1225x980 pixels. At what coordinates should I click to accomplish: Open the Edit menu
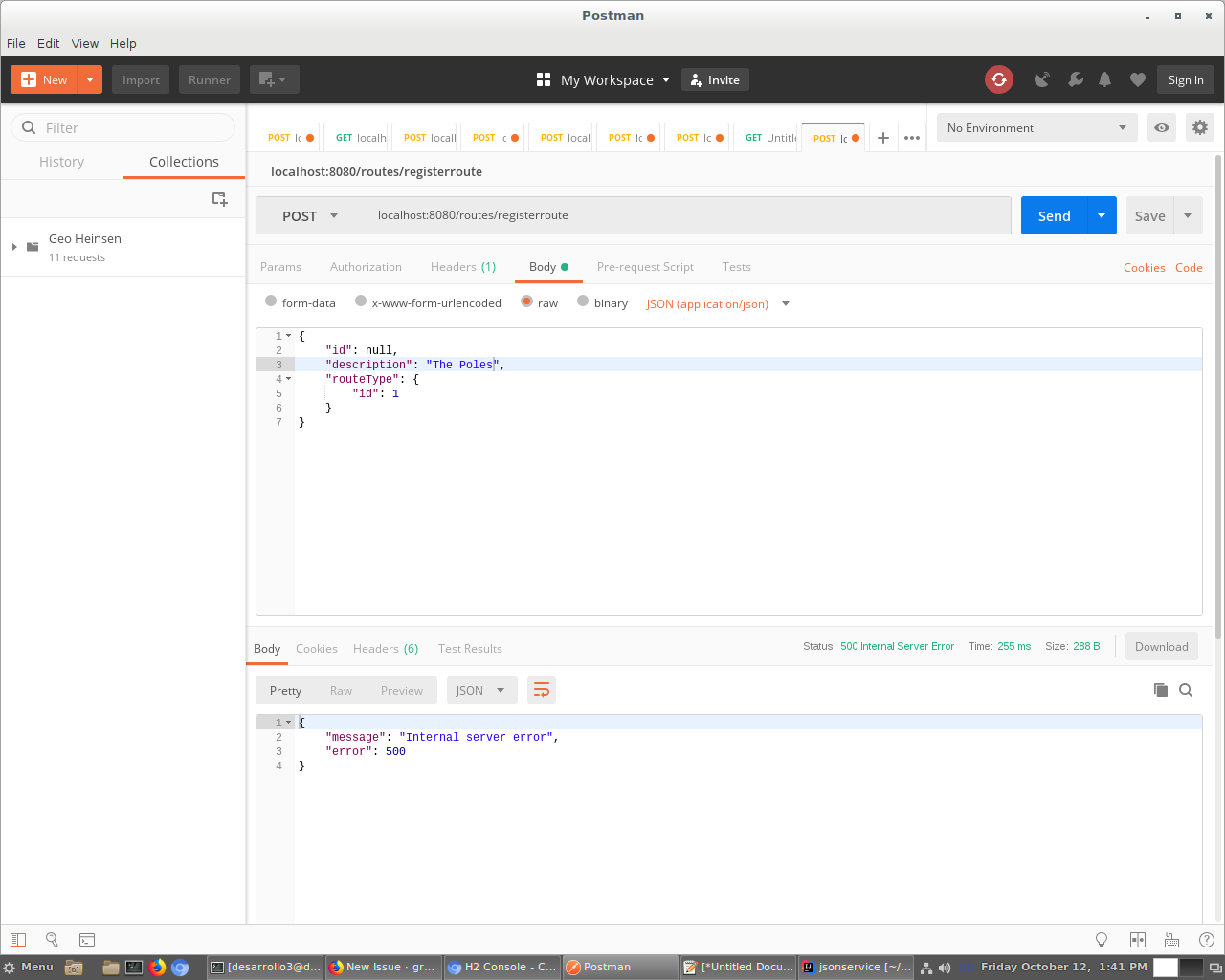(x=49, y=43)
